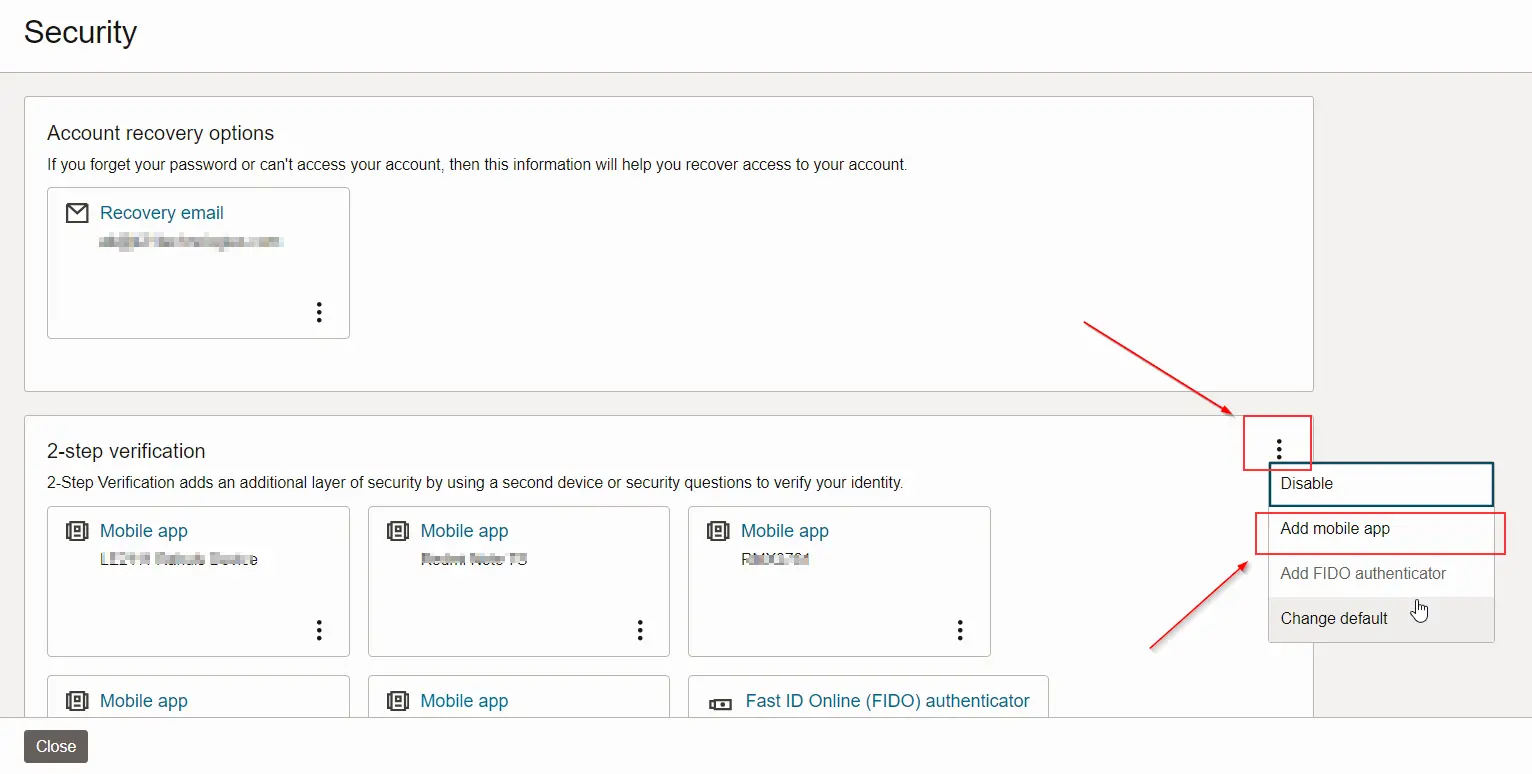
Task: Click the device icon on middle top-row Mobile app card
Action: (398, 531)
